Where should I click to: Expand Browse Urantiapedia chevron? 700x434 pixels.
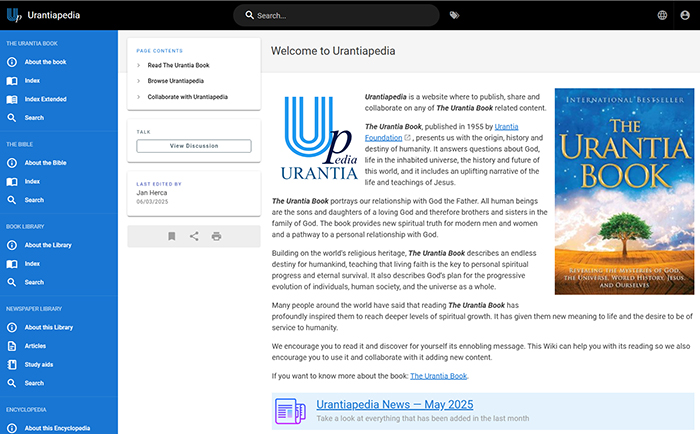tap(138, 81)
